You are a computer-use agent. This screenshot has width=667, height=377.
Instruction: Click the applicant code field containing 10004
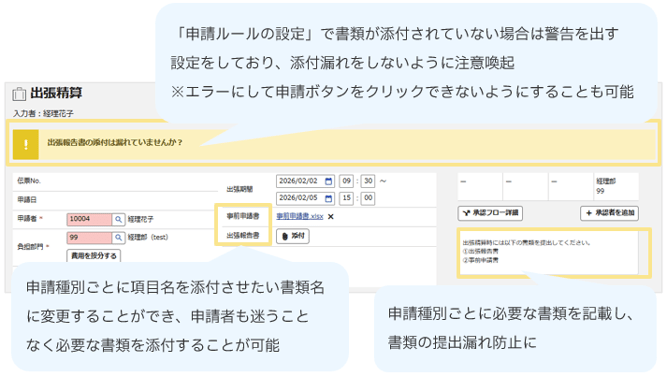point(89,219)
